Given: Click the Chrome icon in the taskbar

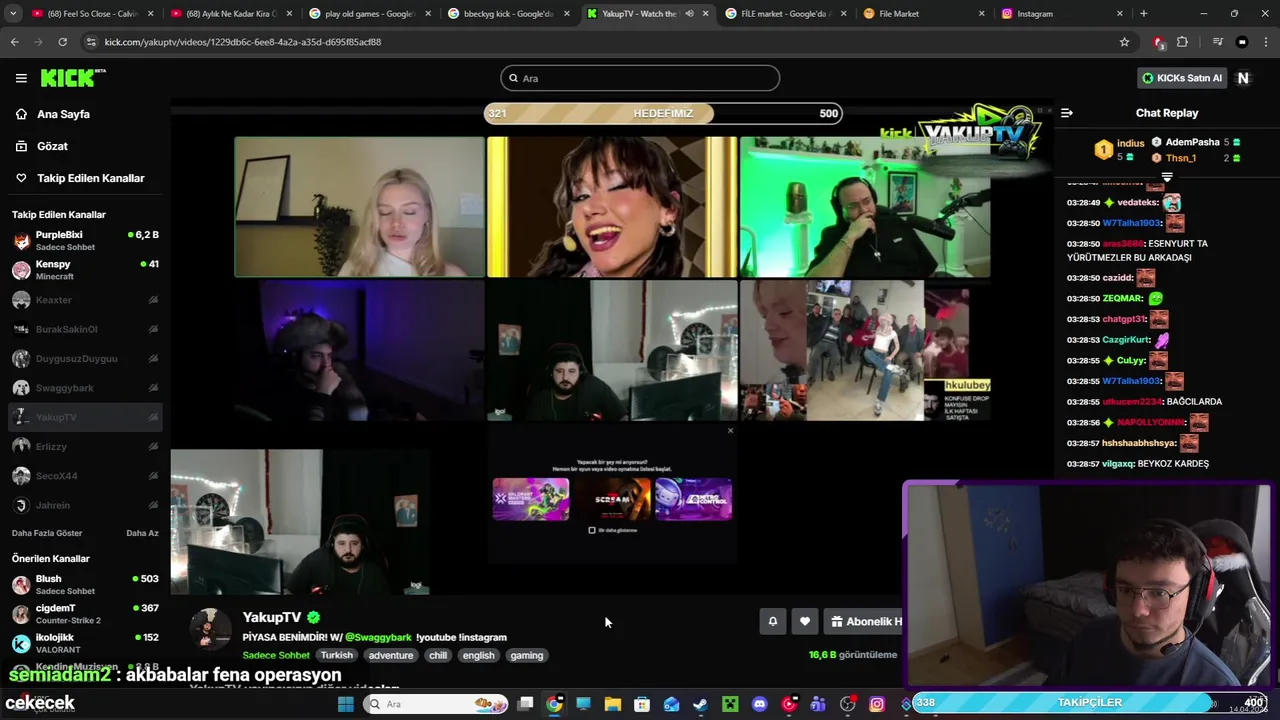Looking at the screenshot, I should (554, 704).
